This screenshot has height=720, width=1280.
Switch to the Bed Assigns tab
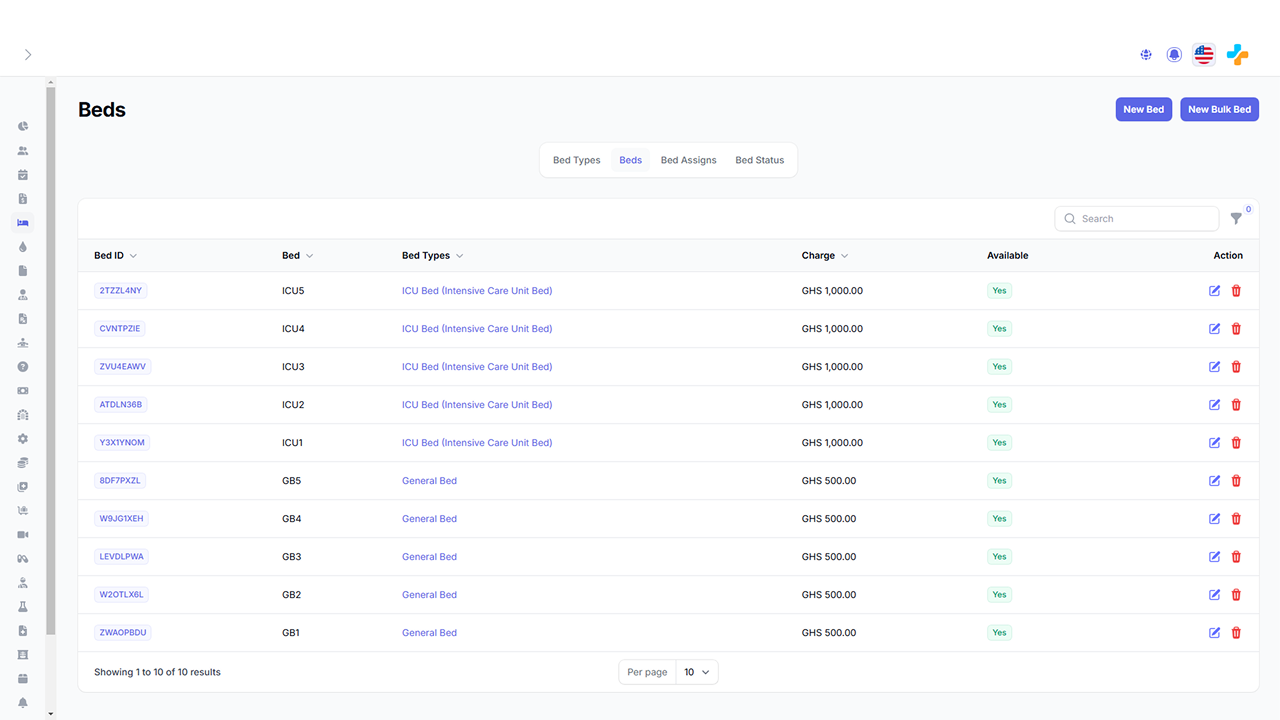click(x=688, y=160)
